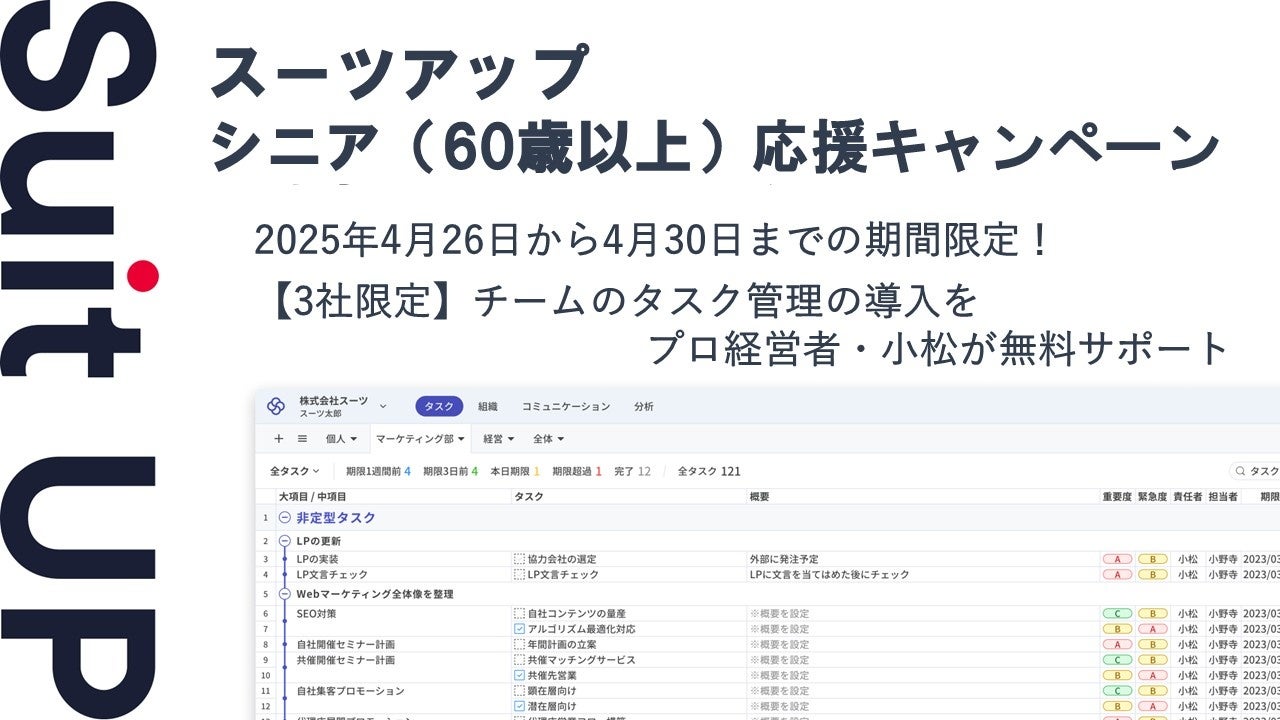The height and width of the screenshot is (720, 1280).
Task: Click the 責任者 column header
Action: click(1187, 496)
